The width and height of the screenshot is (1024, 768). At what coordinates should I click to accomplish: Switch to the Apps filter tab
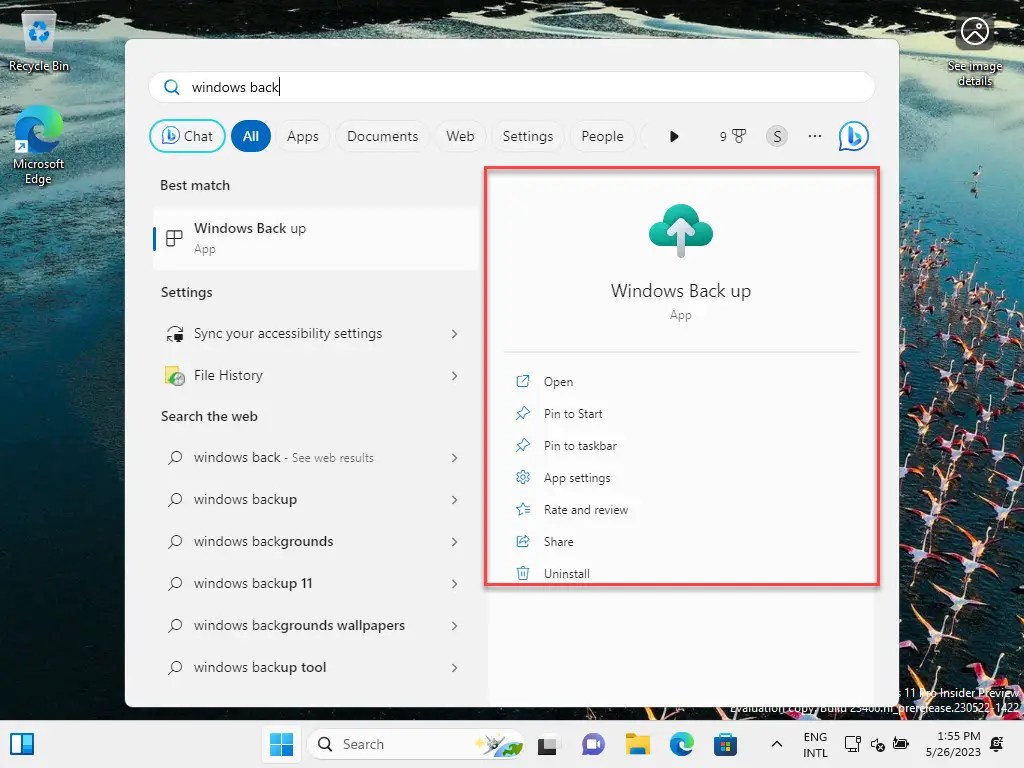click(302, 135)
